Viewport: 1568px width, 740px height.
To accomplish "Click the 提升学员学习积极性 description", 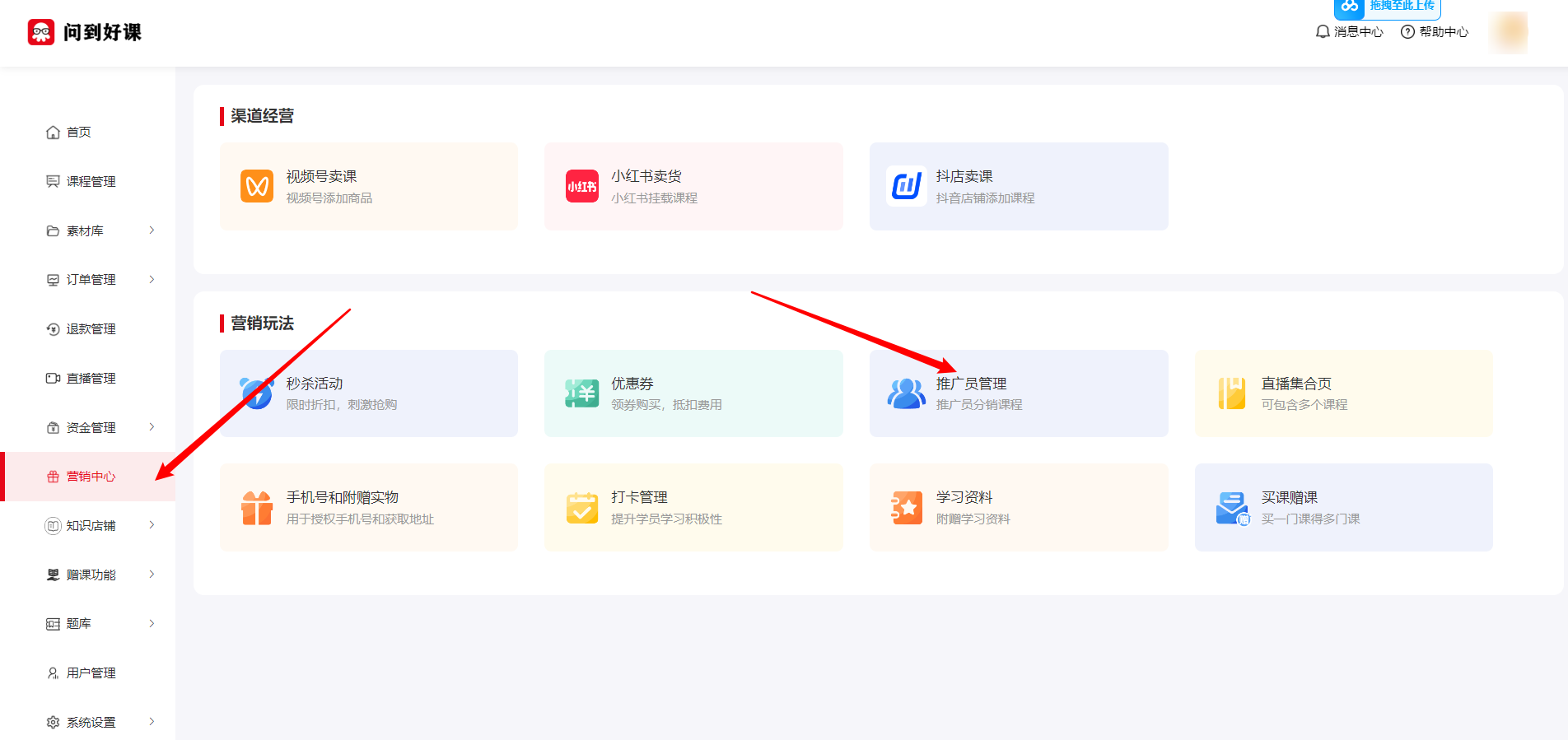I will pos(666,519).
